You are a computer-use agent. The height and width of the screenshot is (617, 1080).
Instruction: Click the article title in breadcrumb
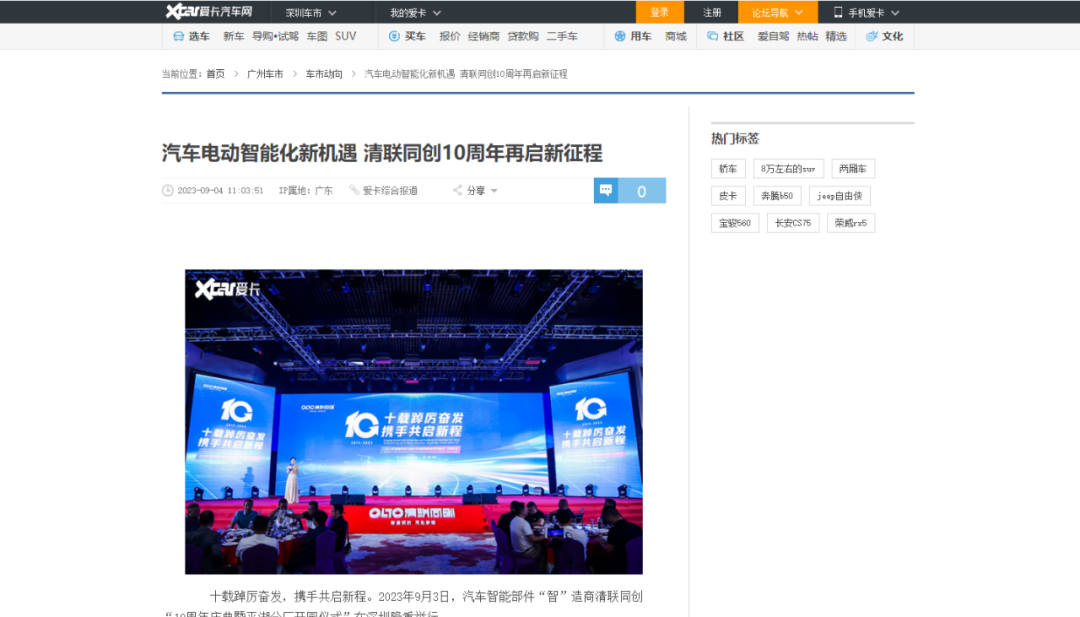(x=466, y=74)
